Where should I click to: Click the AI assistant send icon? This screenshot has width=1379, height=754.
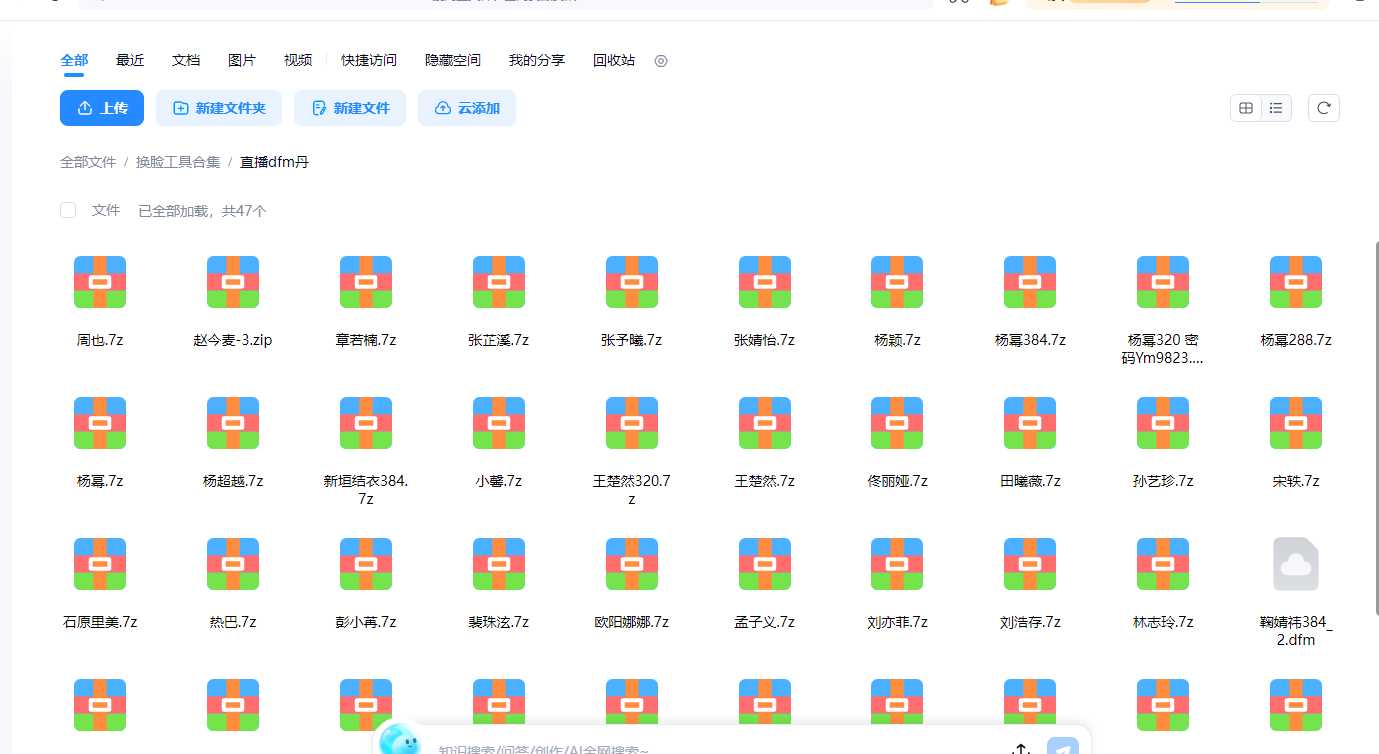click(1063, 747)
